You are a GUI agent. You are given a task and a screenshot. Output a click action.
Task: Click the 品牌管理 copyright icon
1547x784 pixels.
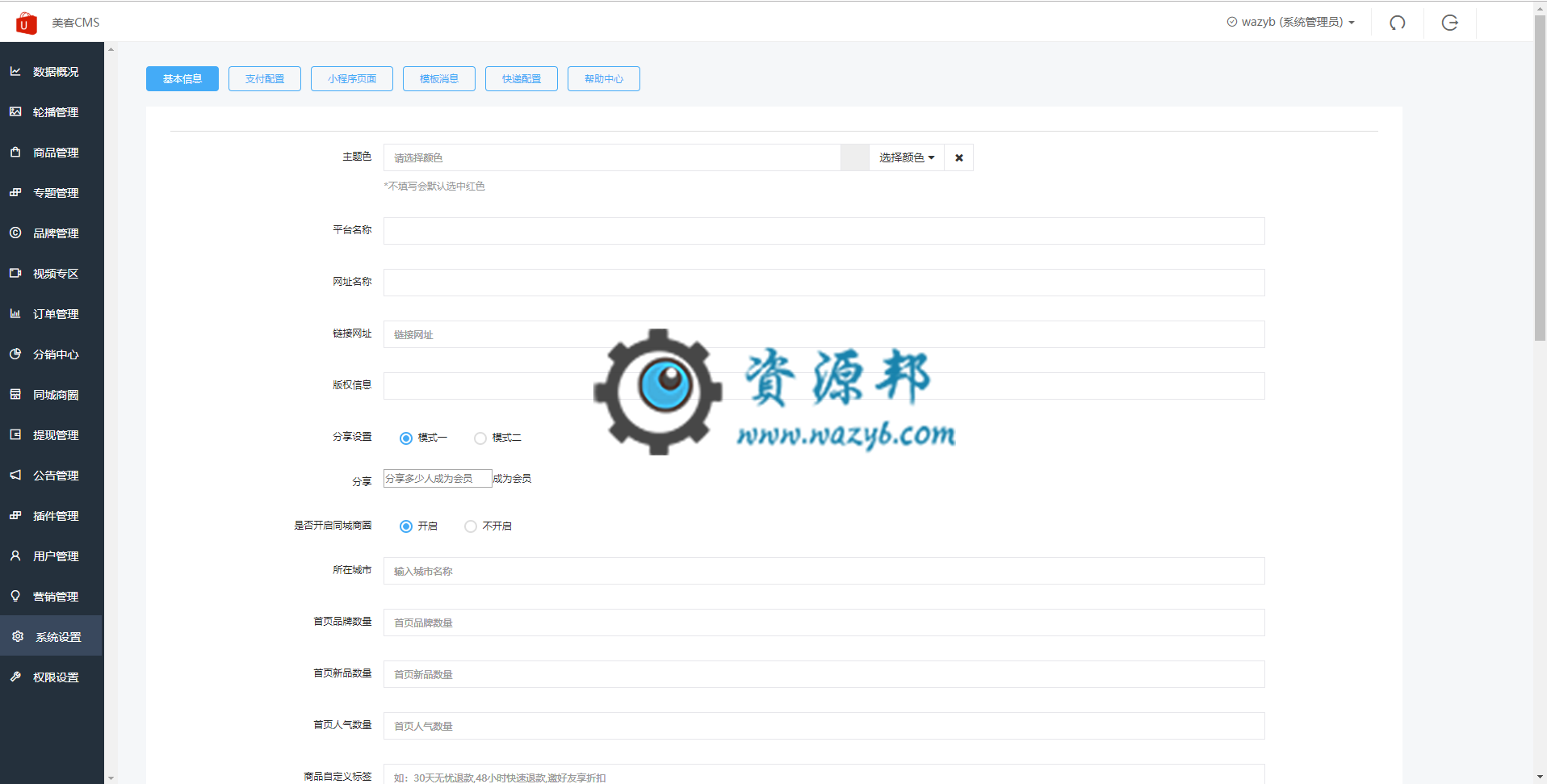pyautogui.click(x=15, y=233)
